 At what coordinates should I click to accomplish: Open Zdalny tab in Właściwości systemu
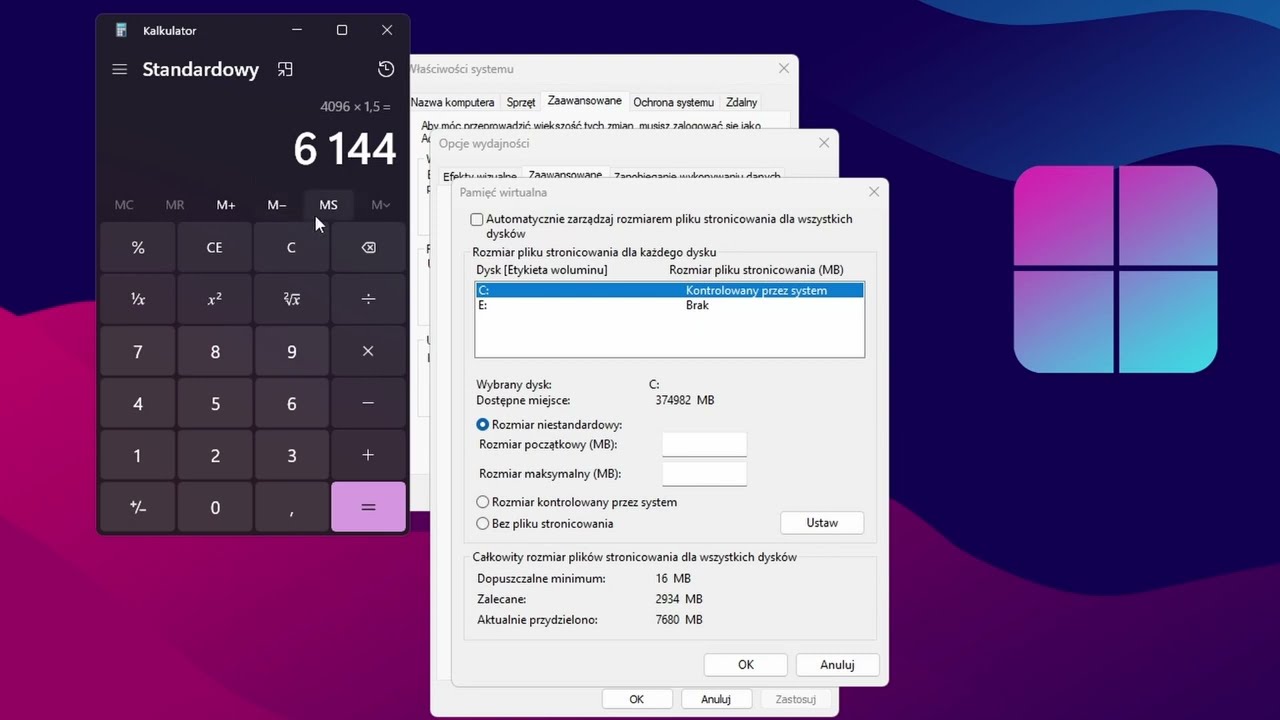pyautogui.click(x=741, y=102)
